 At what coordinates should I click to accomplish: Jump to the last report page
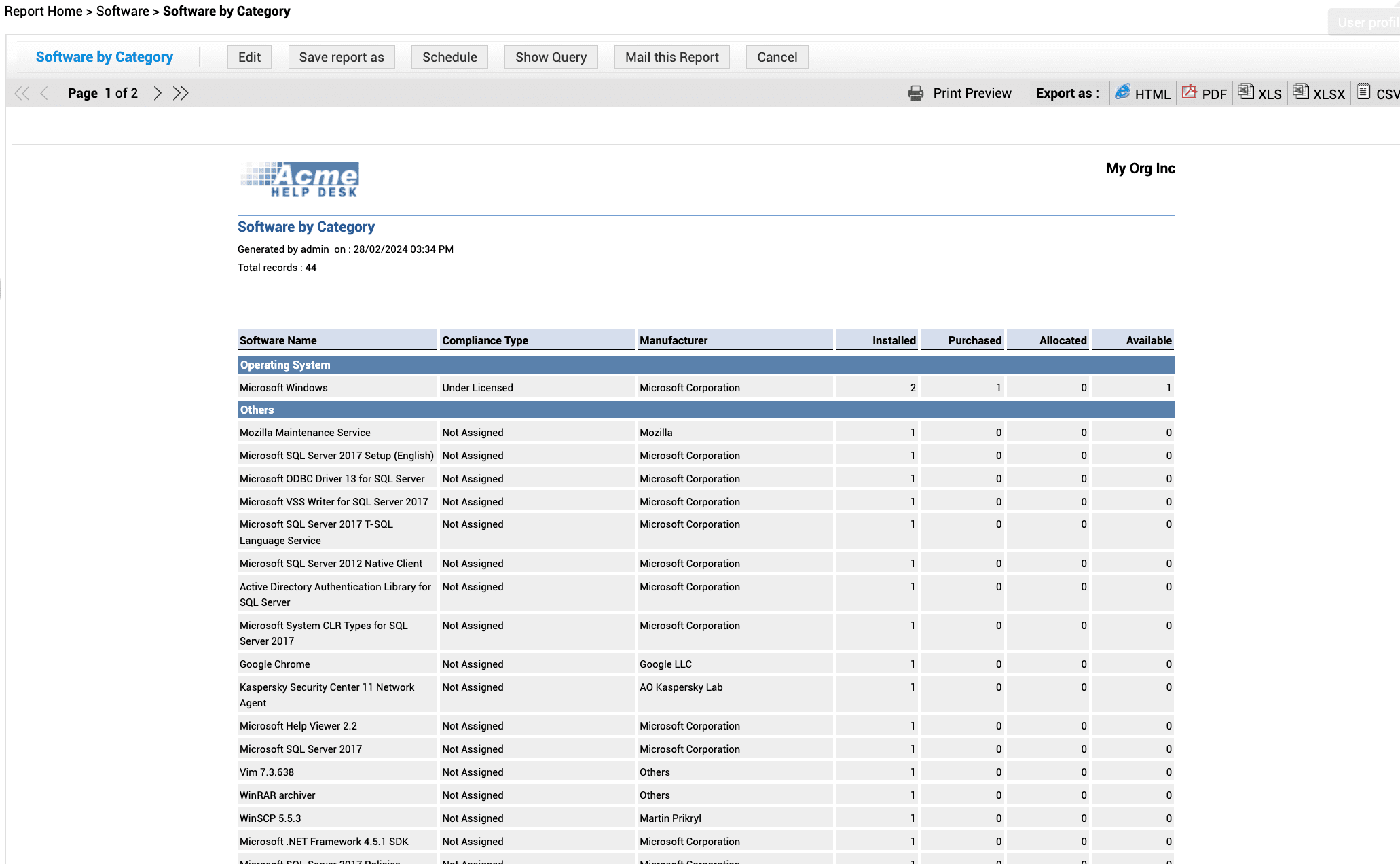[x=181, y=93]
